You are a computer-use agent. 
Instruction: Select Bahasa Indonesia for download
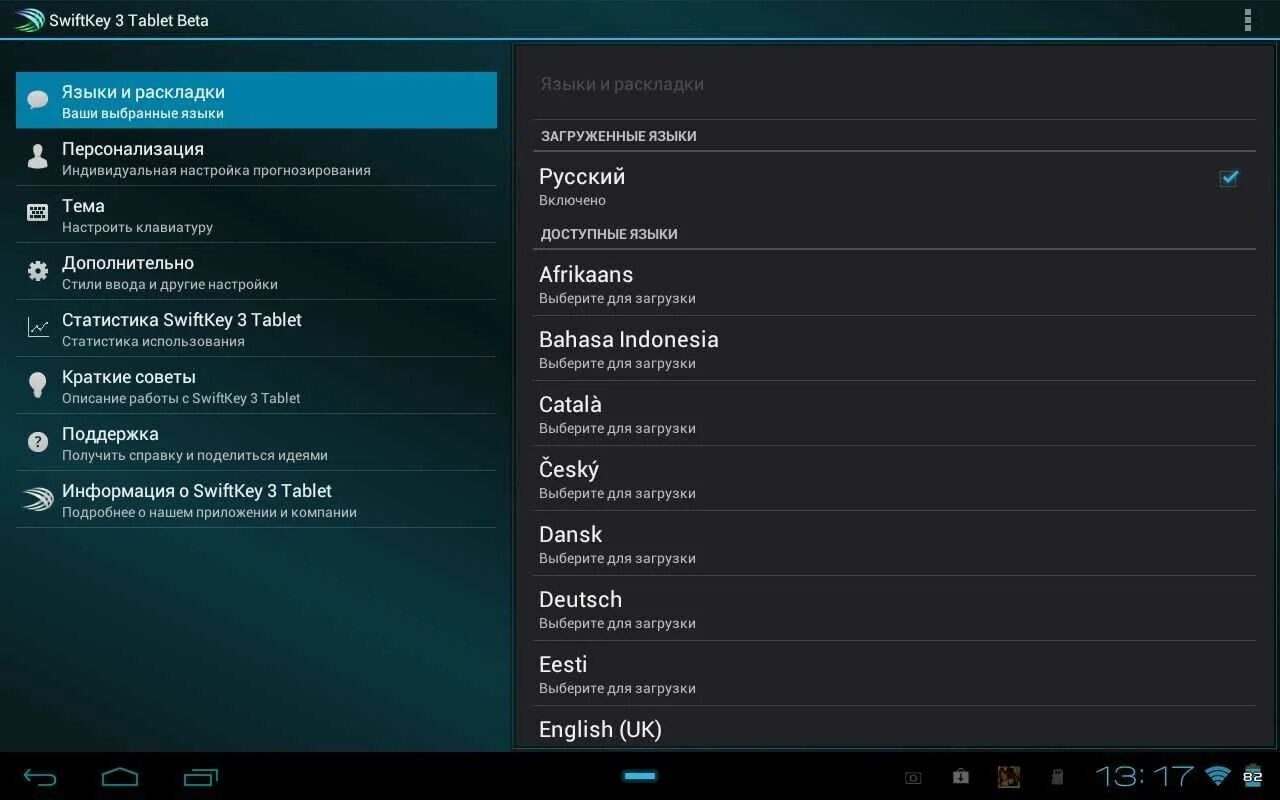(894, 348)
